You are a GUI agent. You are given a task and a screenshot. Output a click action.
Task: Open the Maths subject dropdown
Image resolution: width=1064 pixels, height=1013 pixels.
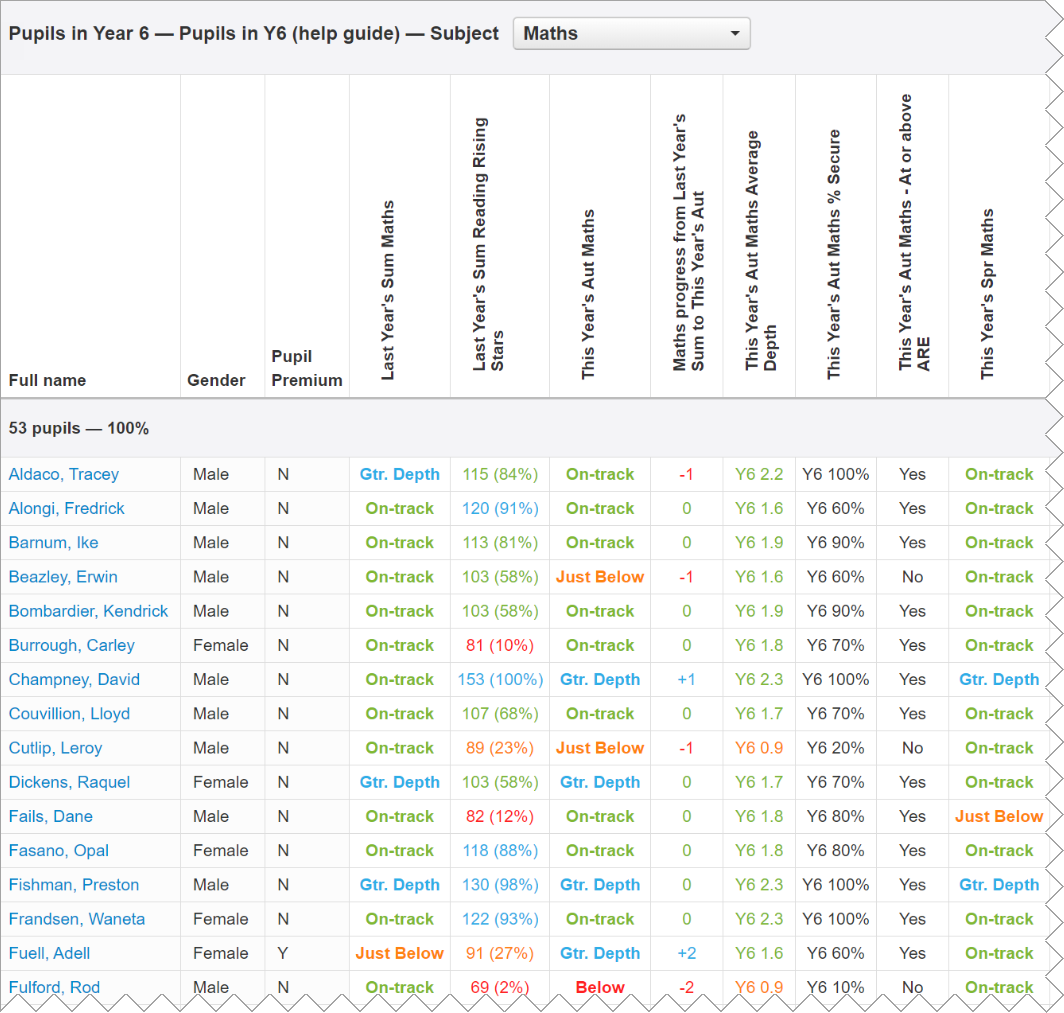631,33
